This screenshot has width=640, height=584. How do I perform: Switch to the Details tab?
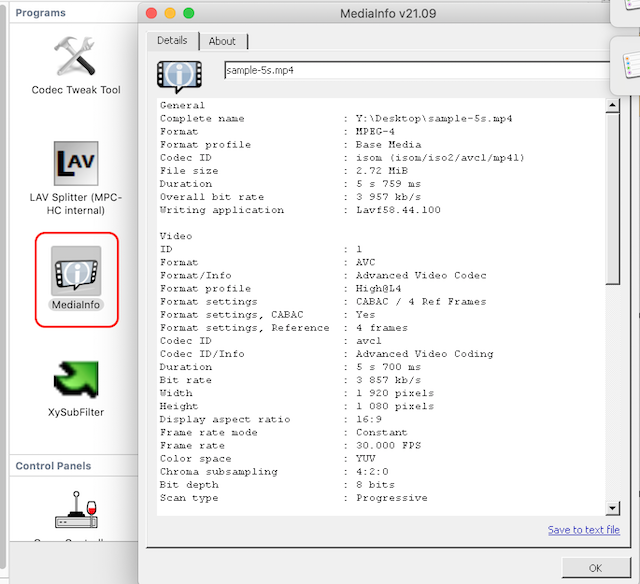[x=172, y=40]
